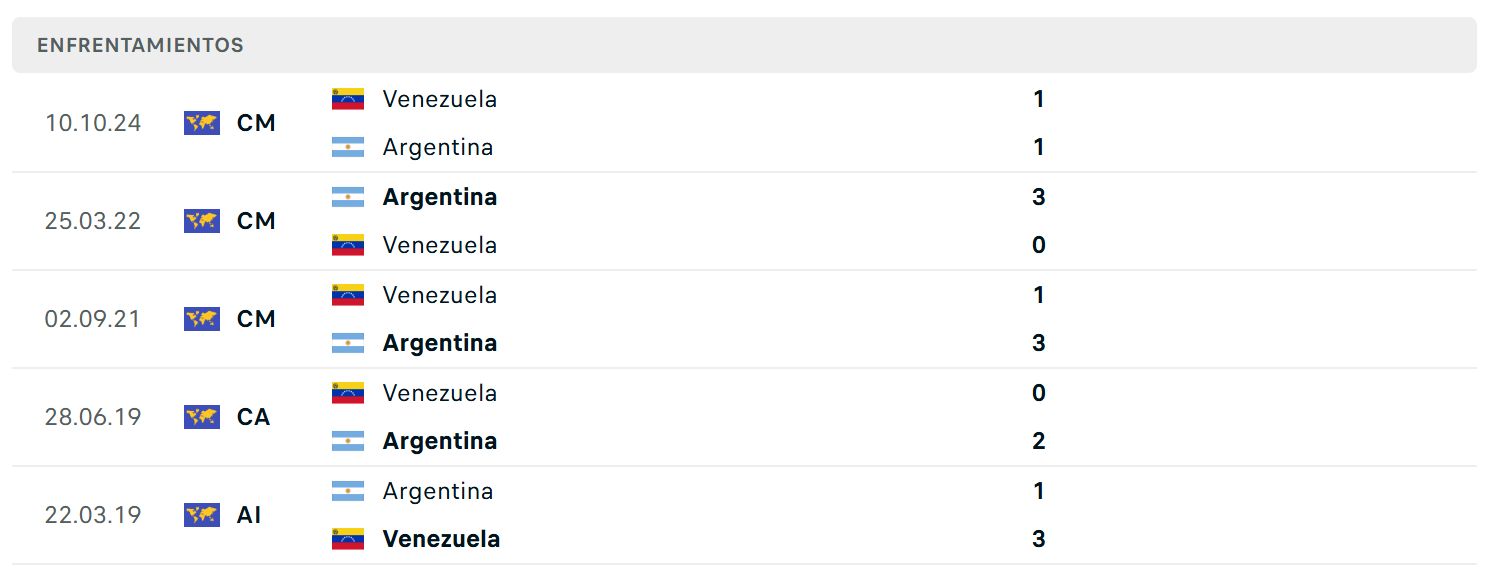Open the match dated 02.09.21

coord(744,319)
